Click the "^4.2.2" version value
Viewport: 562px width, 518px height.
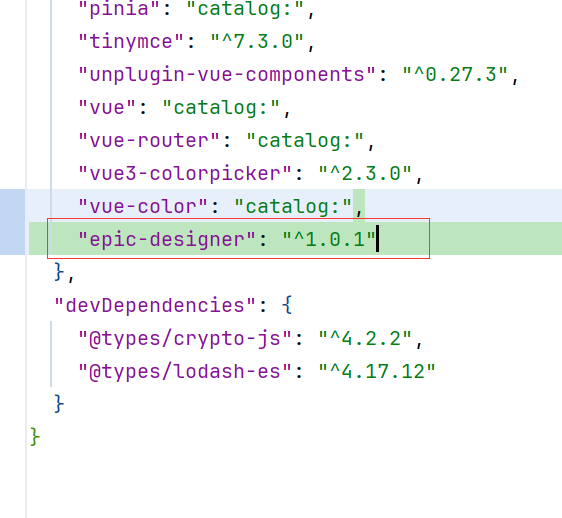tap(365, 338)
